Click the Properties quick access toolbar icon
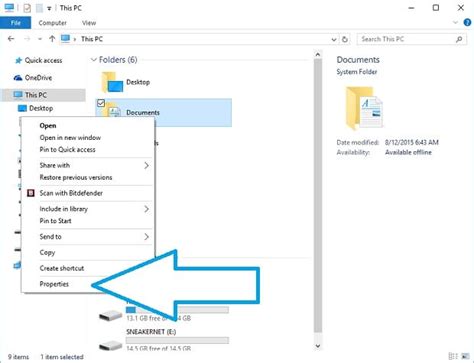The image size is (474, 363). point(27,8)
